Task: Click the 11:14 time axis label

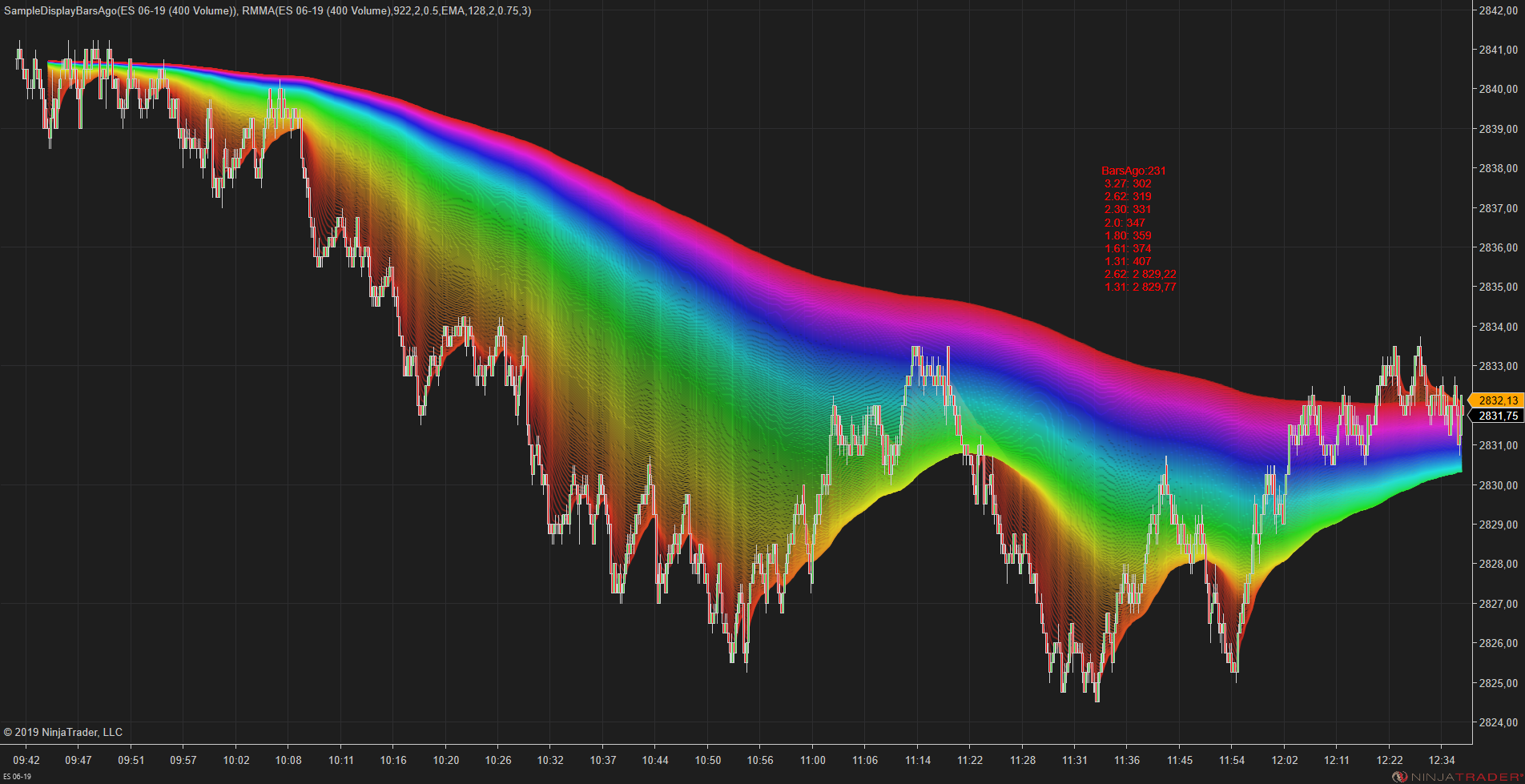Action: point(918,760)
